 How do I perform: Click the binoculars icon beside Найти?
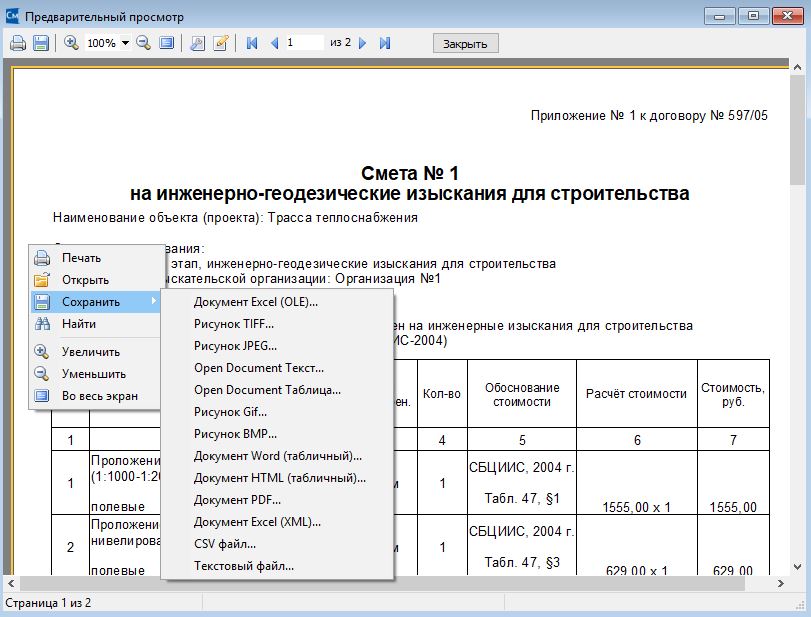[42, 324]
